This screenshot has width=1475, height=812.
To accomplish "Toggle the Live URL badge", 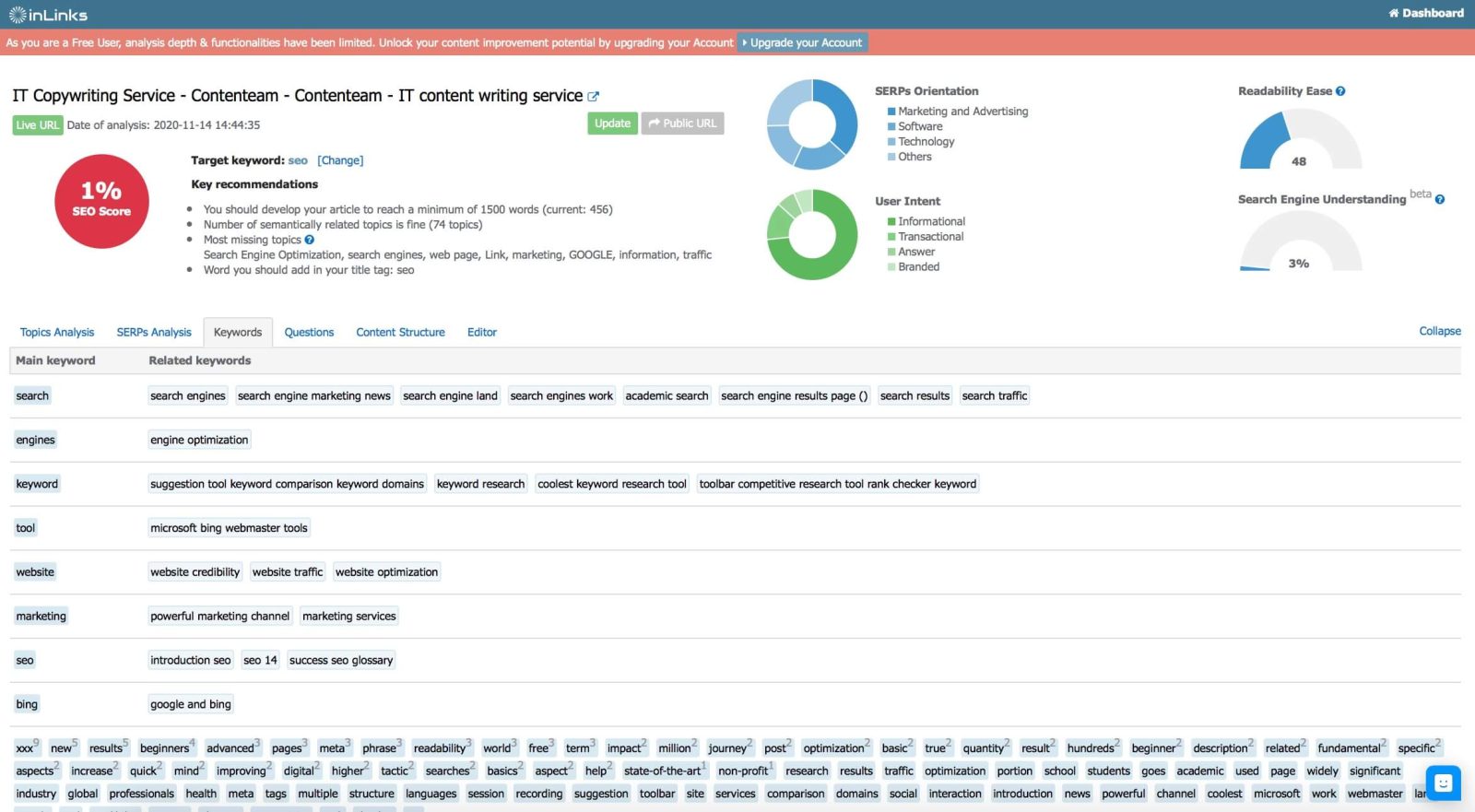I will pos(38,125).
